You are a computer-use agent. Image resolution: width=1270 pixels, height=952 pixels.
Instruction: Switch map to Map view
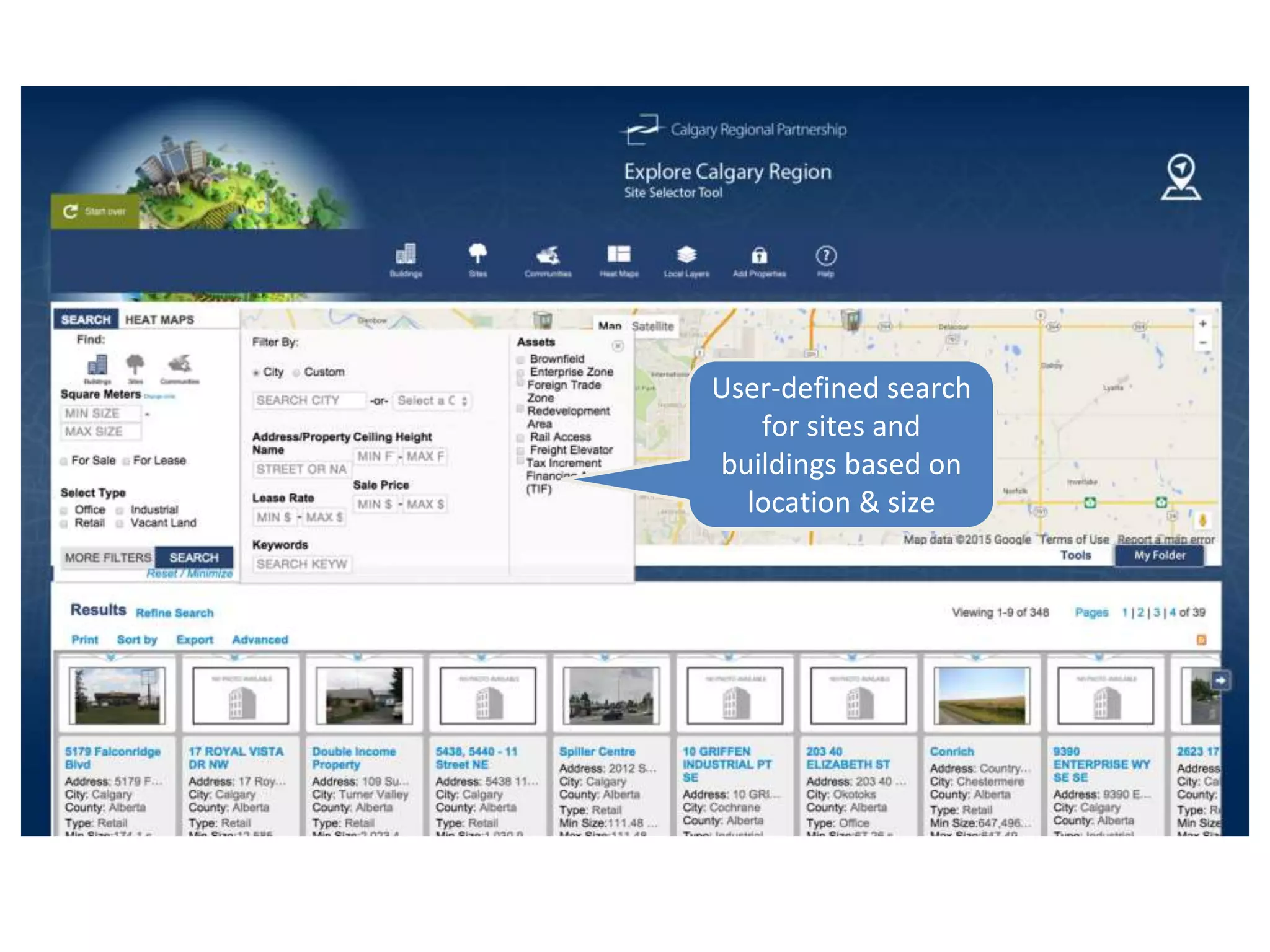(610, 326)
